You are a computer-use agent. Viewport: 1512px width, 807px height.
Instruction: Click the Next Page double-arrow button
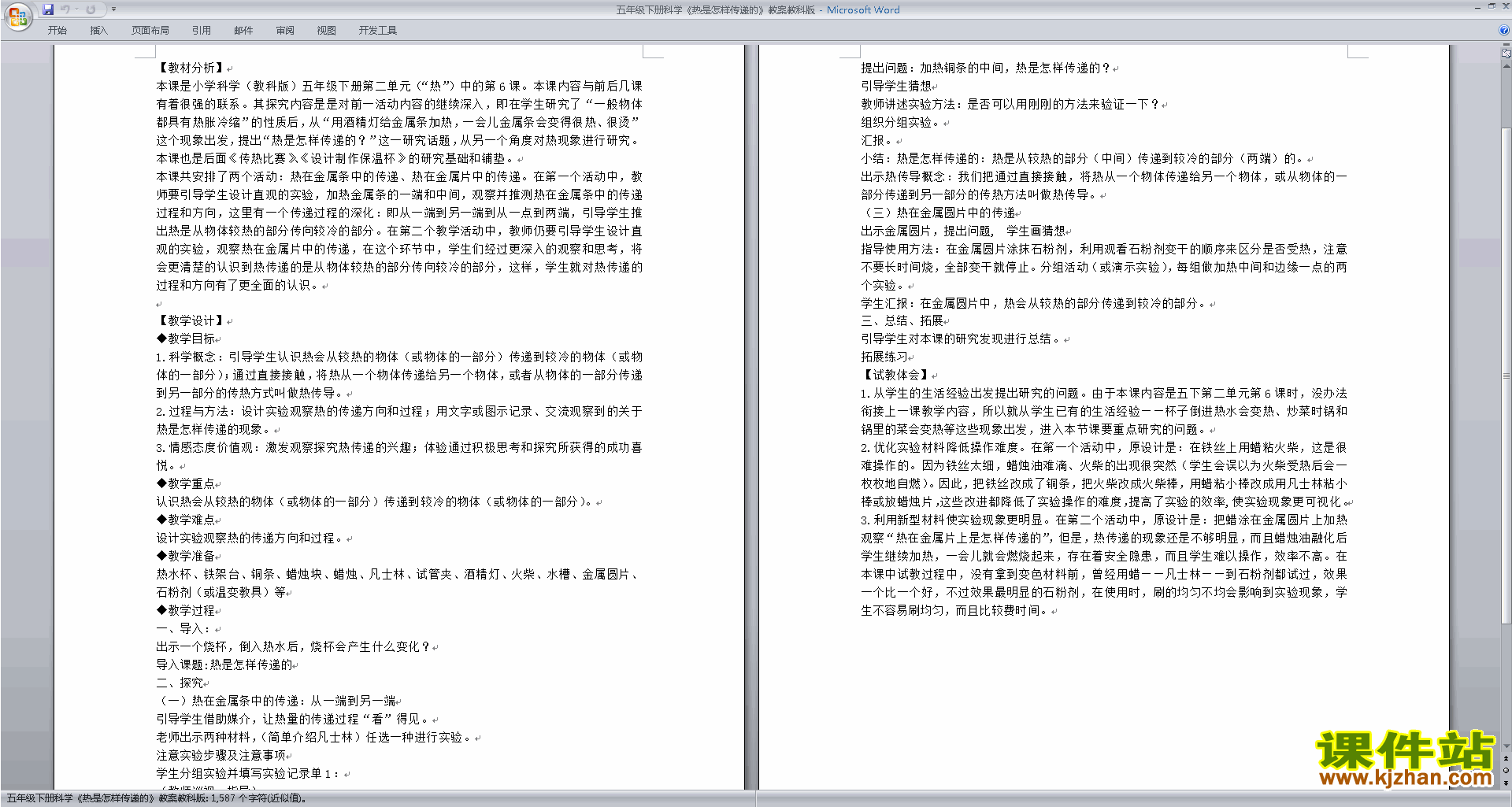coord(1506,783)
